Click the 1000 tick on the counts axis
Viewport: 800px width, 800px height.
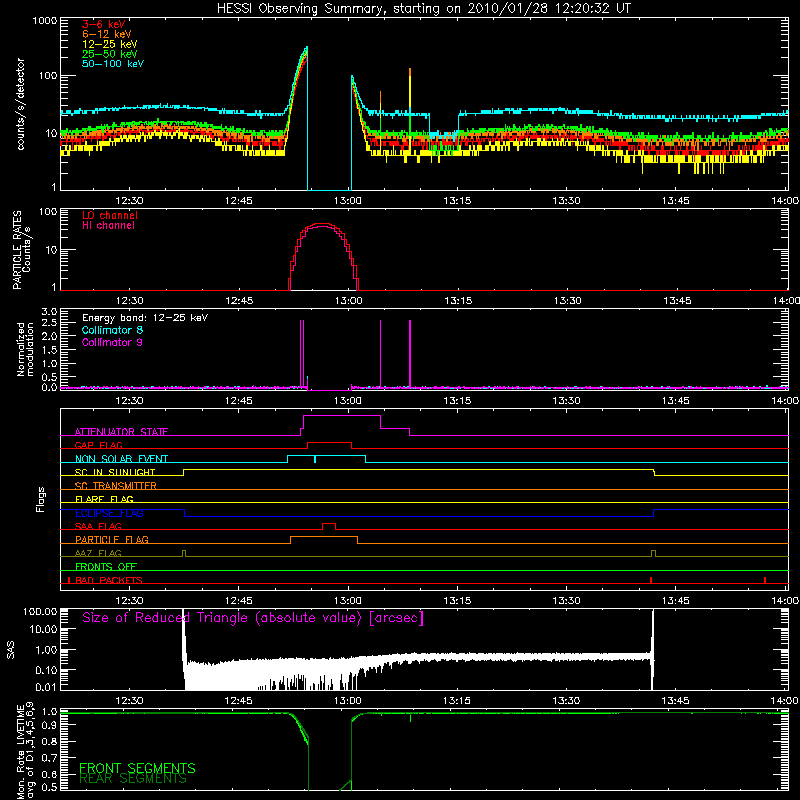45,21
